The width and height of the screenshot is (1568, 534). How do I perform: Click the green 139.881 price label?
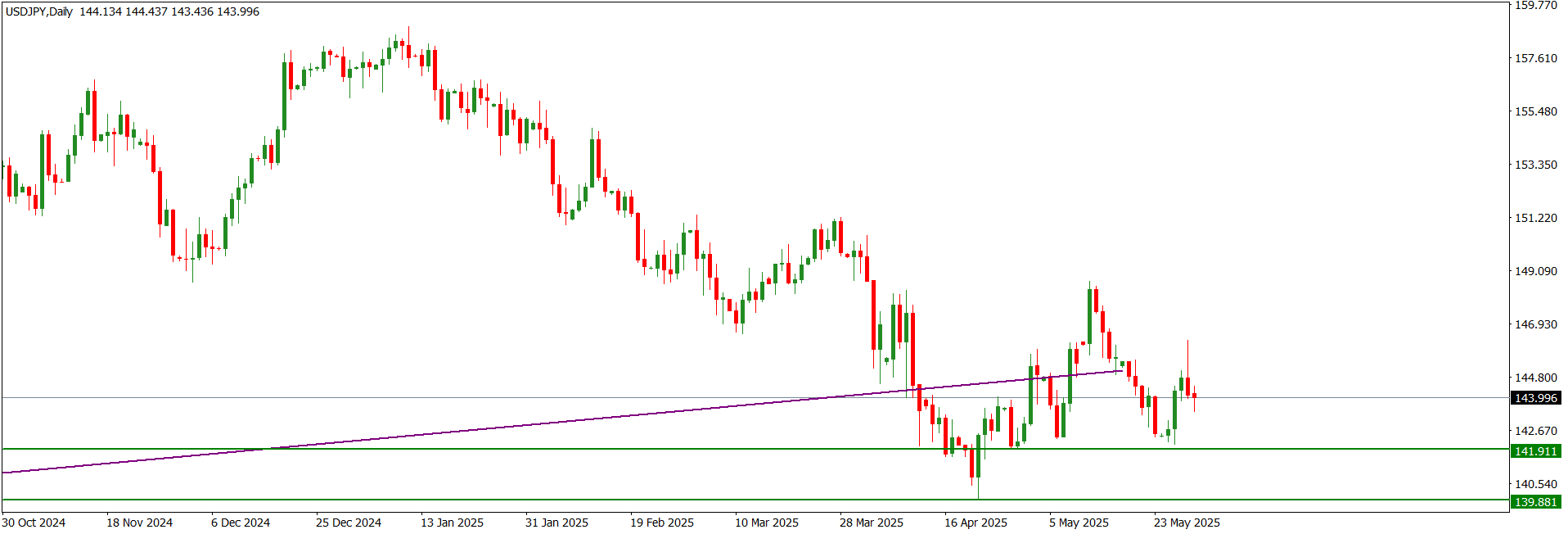pyautogui.click(x=1535, y=502)
